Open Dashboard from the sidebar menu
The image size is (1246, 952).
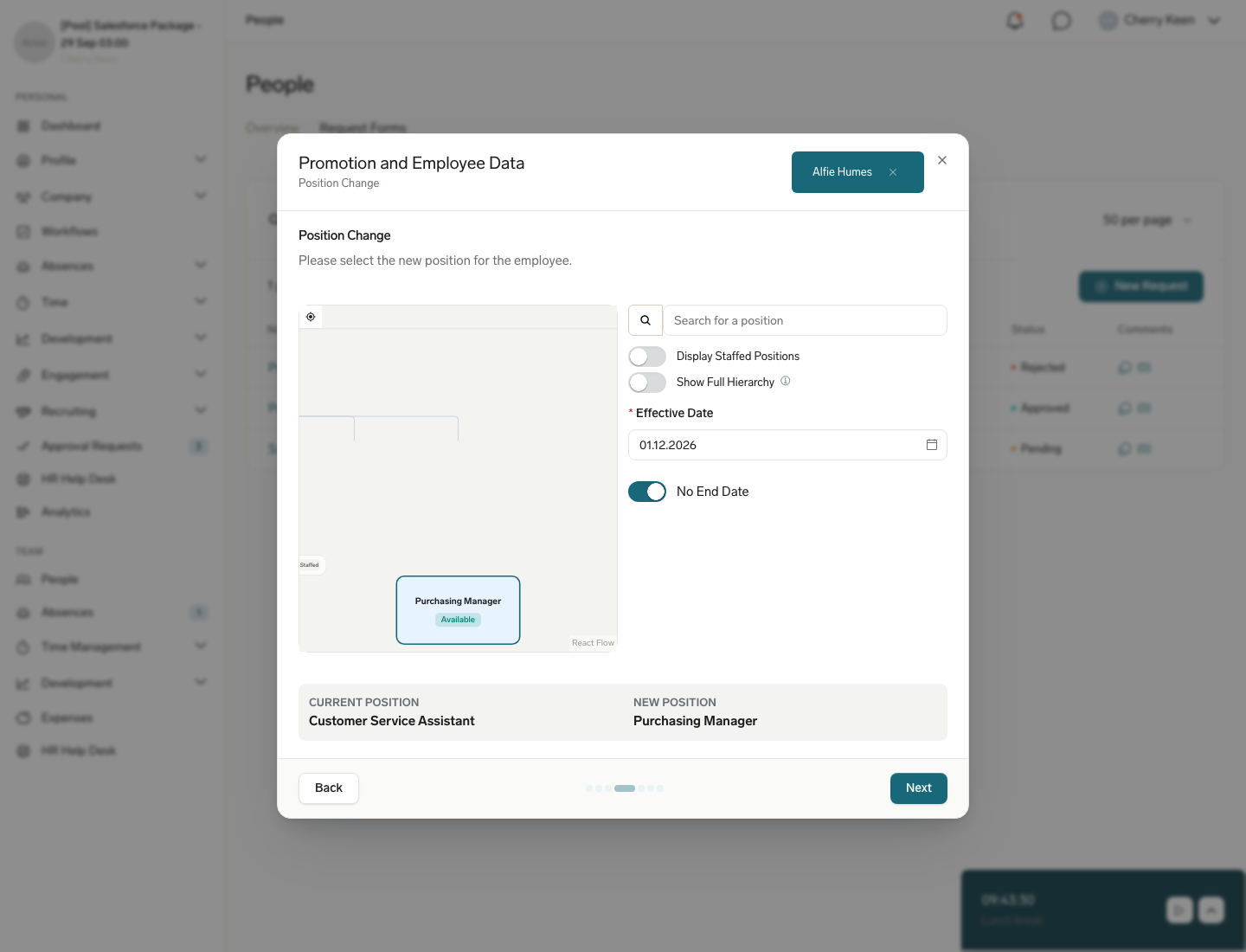(71, 126)
